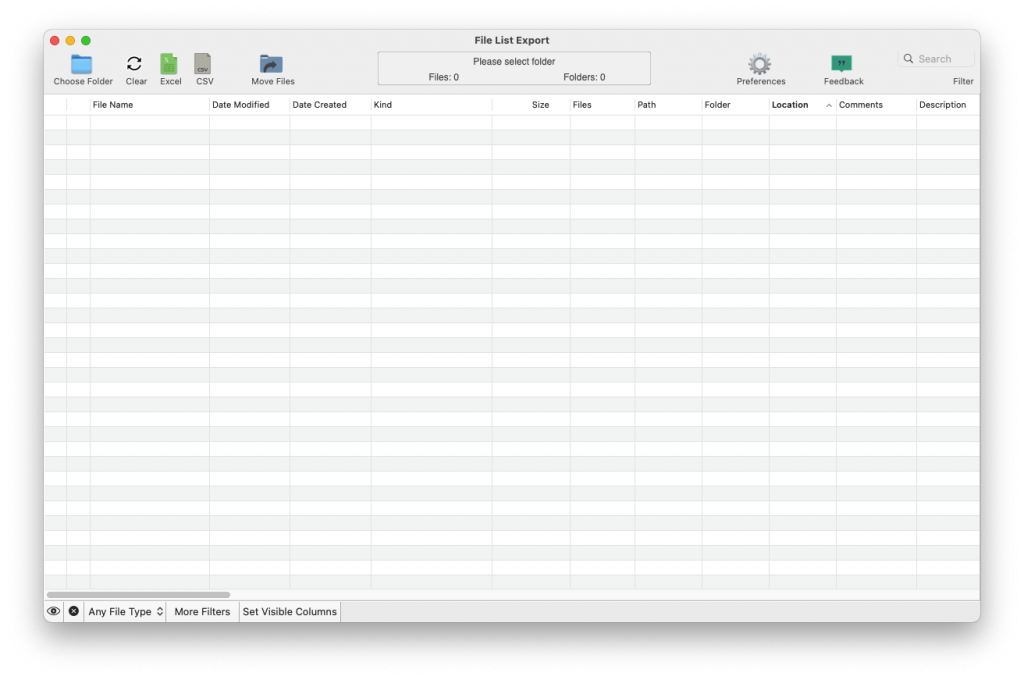
Task: Click the 'Files: 0' counter
Action: click(443, 77)
